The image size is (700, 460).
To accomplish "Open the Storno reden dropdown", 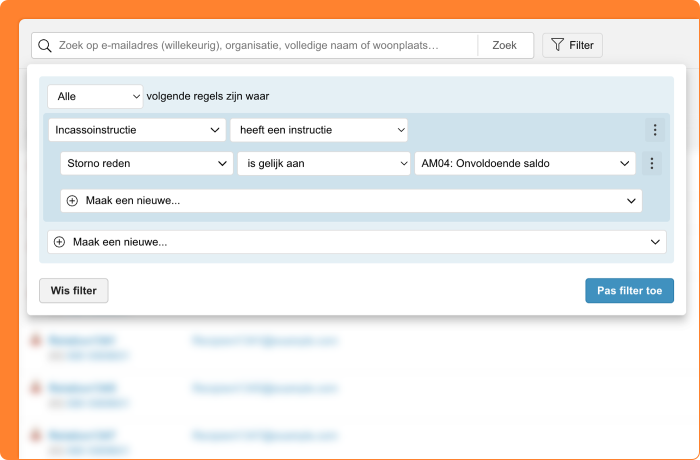I will coord(147,163).
